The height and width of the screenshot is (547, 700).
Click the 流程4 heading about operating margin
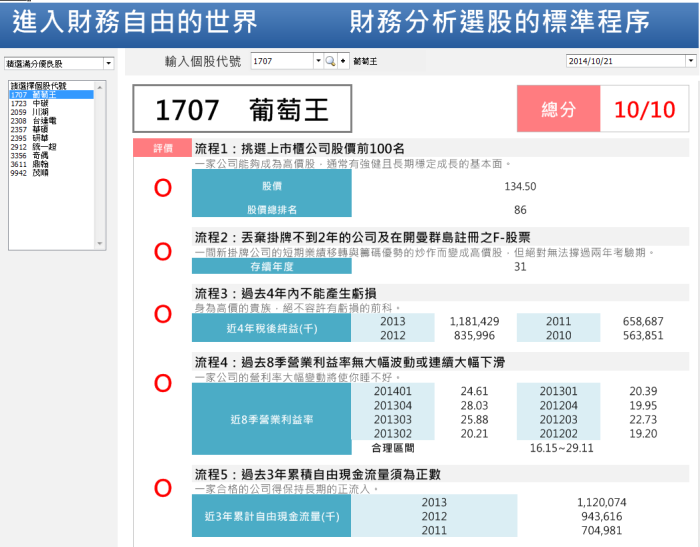[350, 362]
